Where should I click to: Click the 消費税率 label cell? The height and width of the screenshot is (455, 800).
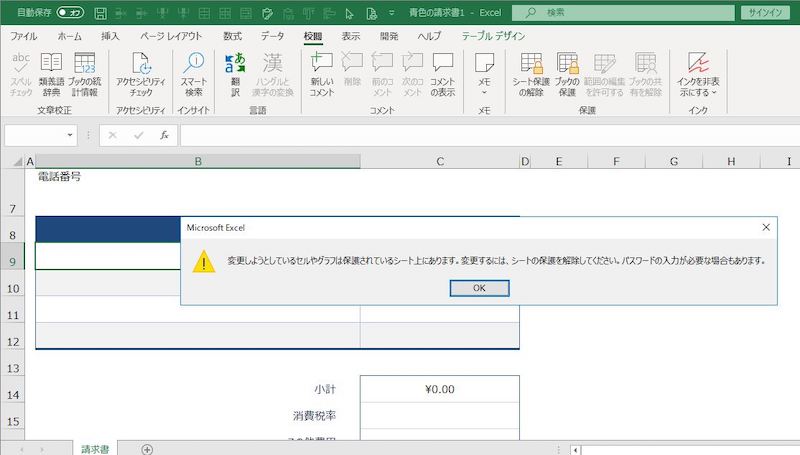pyautogui.click(x=314, y=416)
